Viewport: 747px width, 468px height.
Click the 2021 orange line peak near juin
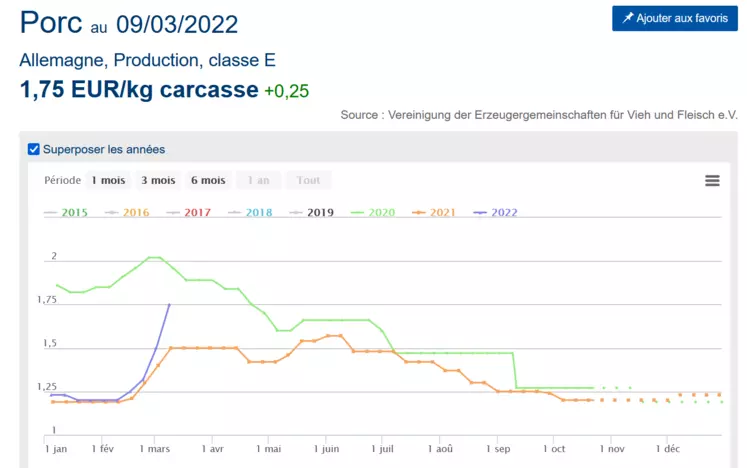pyautogui.click(x=334, y=336)
